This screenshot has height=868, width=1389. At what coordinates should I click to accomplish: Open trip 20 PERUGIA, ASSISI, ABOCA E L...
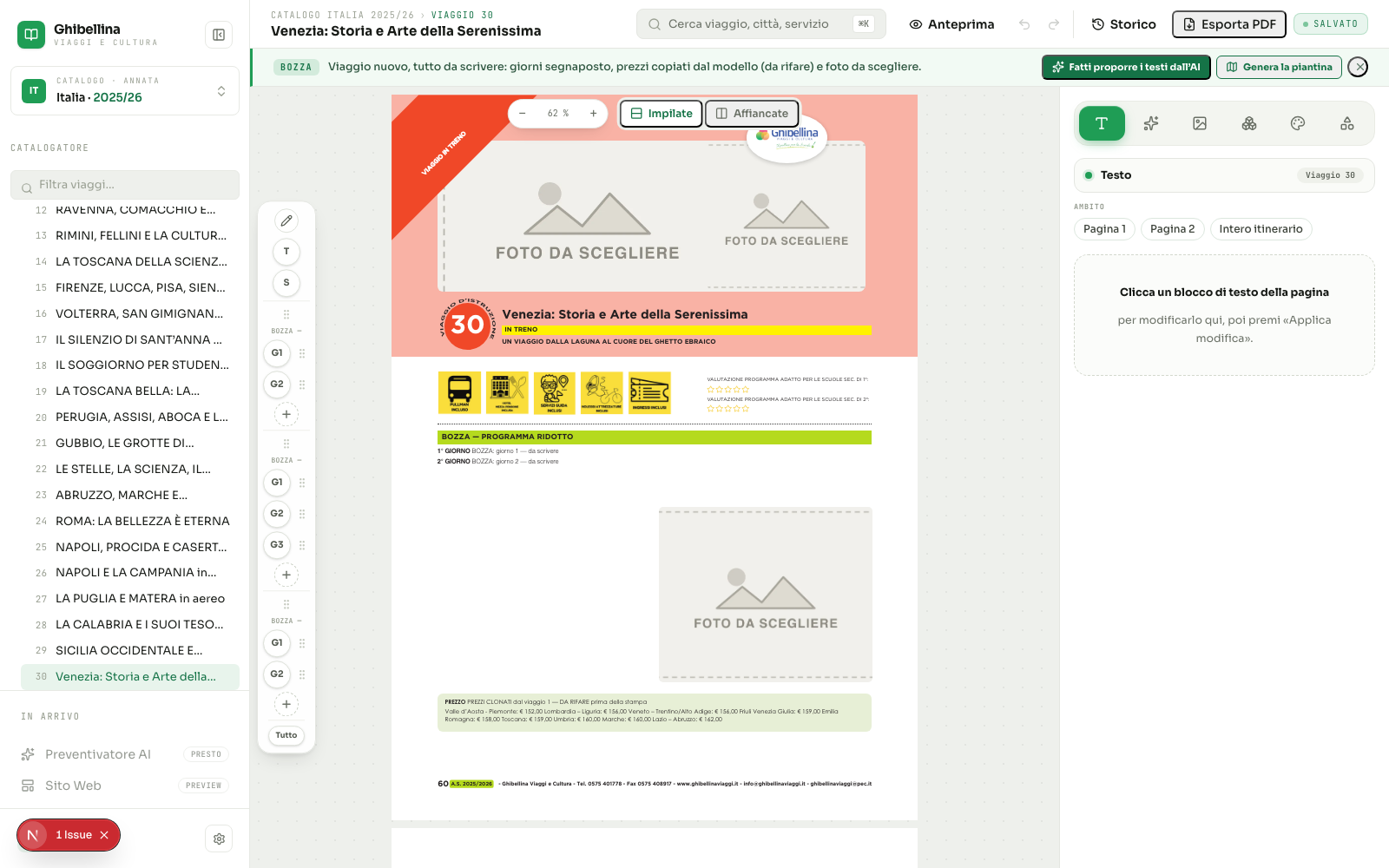coord(130,417)
